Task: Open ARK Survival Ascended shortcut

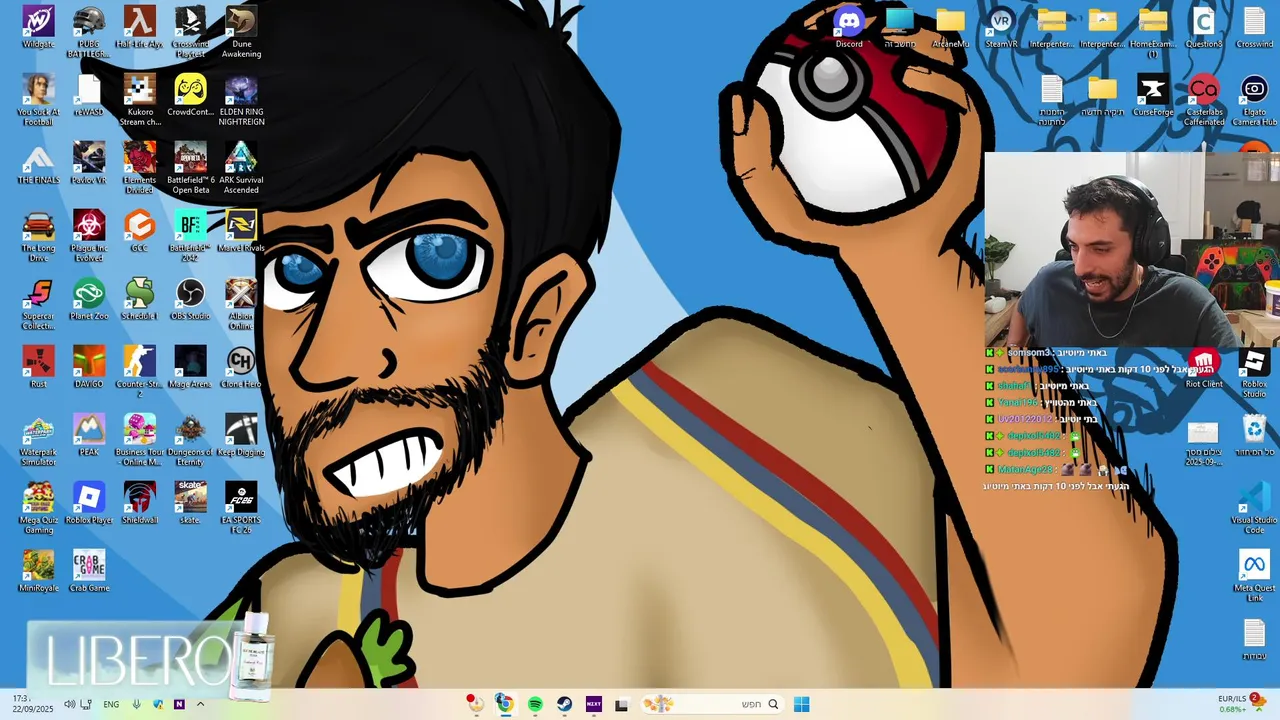Action: [241, 168]
